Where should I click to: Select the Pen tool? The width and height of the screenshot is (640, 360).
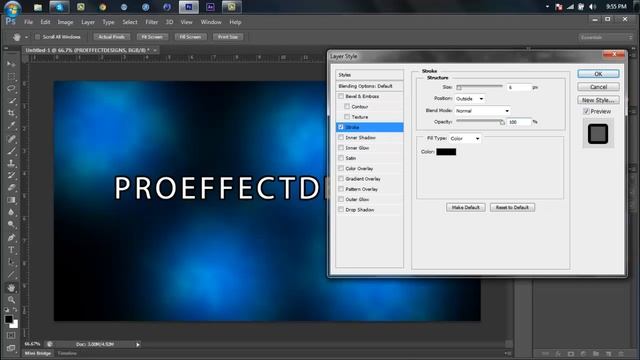pos(11,238)
